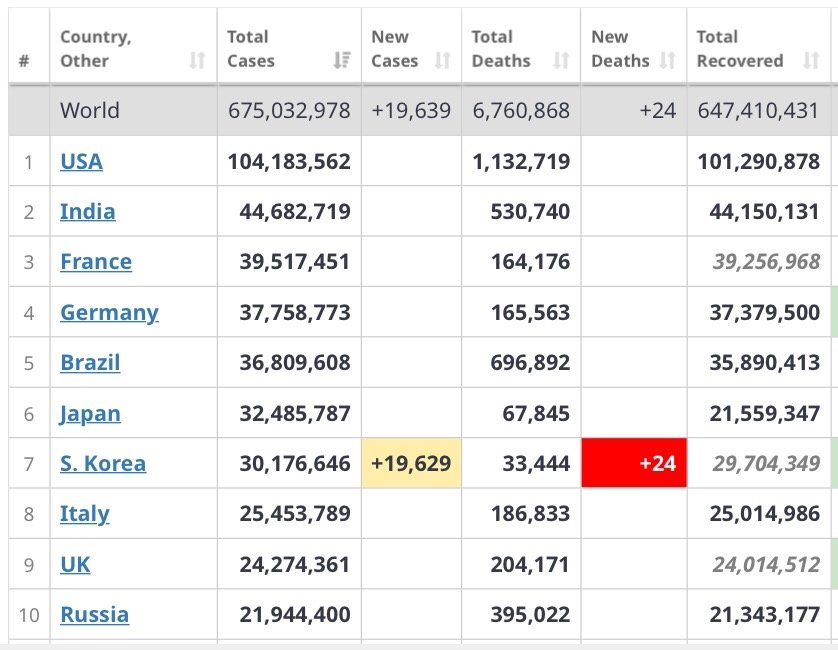Select Japan total deaths 67,845

[x=536, y=414]
